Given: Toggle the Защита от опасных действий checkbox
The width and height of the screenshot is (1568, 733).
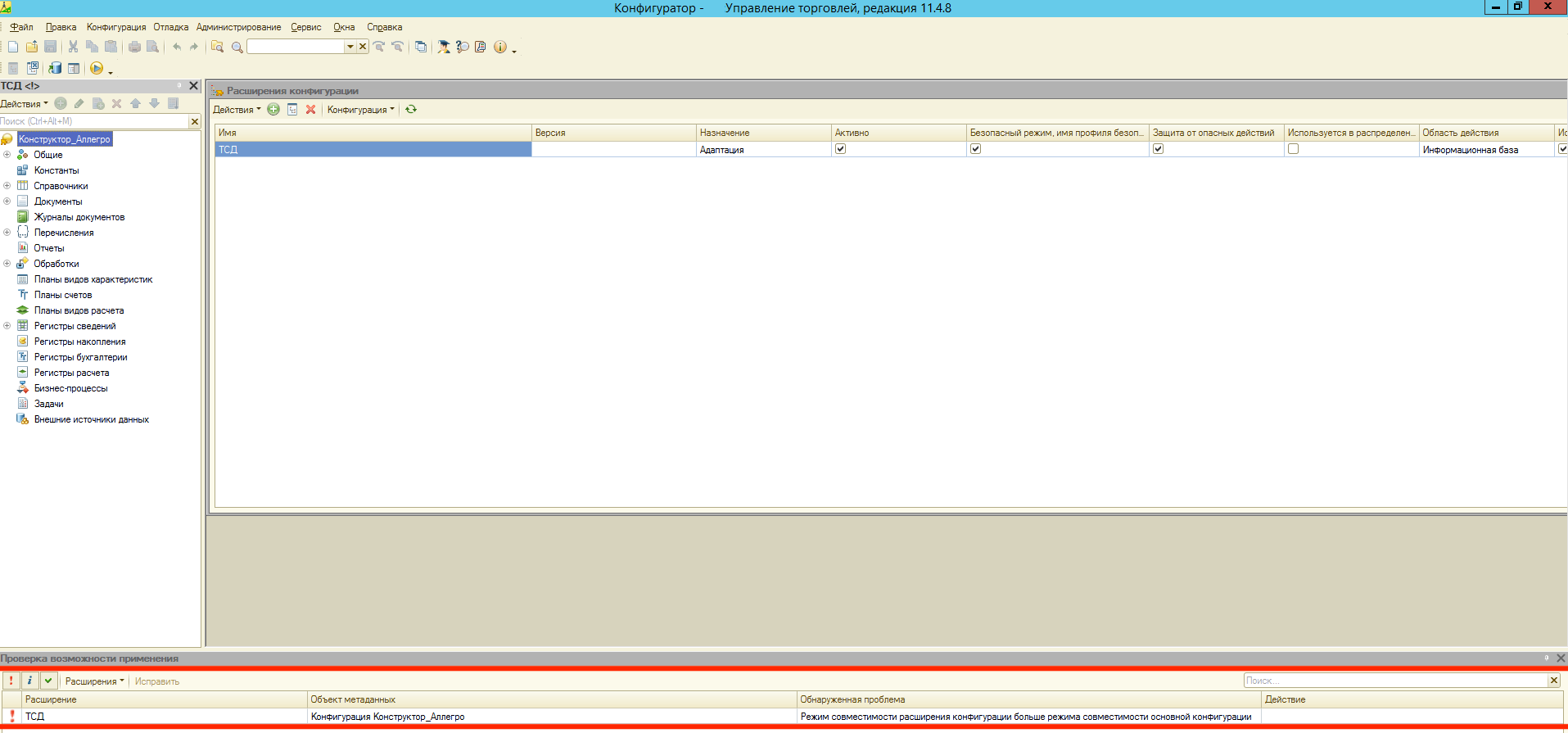Looking at the screenshot, I should (1158, 149).
